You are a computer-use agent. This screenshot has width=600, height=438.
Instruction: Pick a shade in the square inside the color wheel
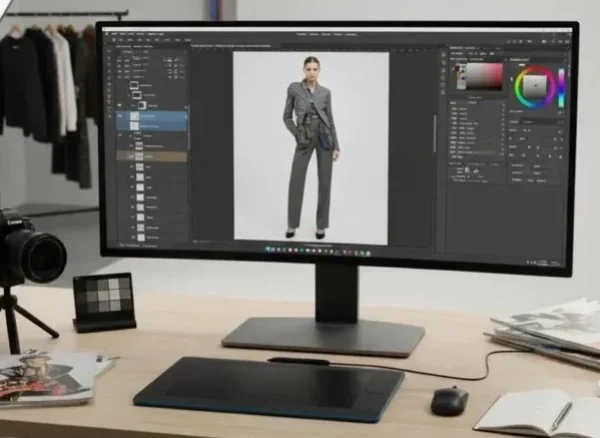tap(535, 86)
